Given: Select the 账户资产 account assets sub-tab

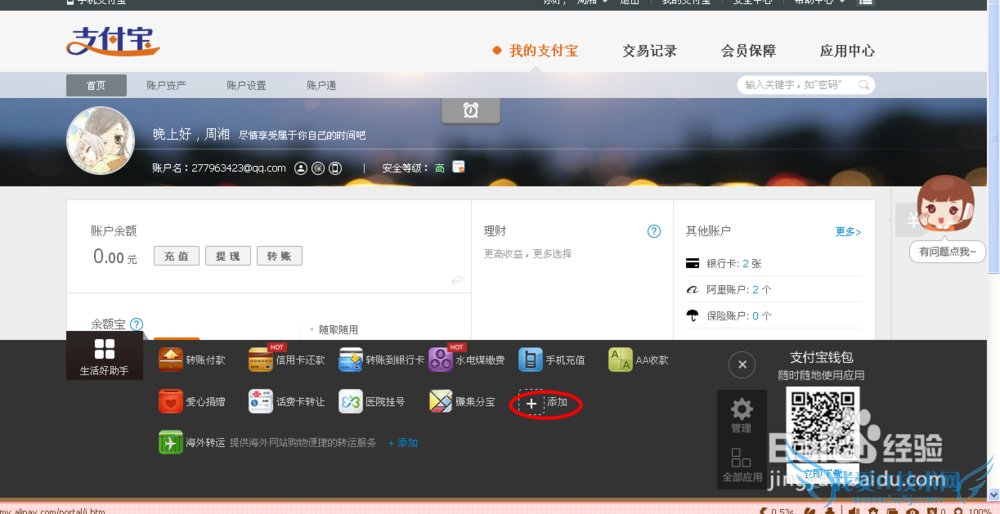Looking at the screenshot, I should (166, 85).
